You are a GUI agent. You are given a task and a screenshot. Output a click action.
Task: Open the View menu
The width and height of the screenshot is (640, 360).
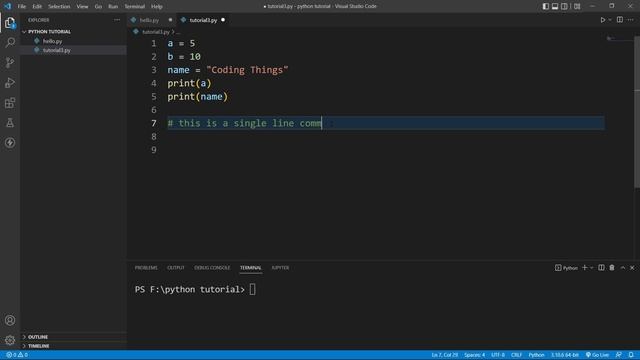82,7
